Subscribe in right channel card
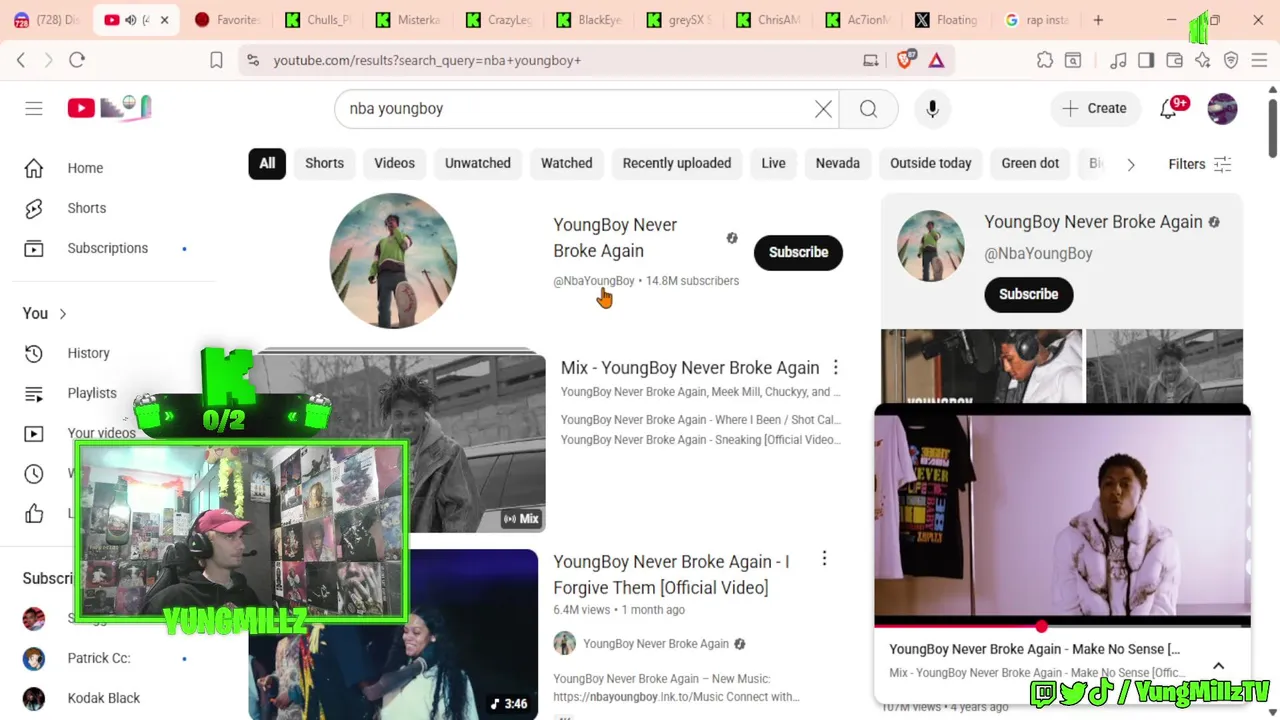1280x720 pixels. (x=1028, y=294)
